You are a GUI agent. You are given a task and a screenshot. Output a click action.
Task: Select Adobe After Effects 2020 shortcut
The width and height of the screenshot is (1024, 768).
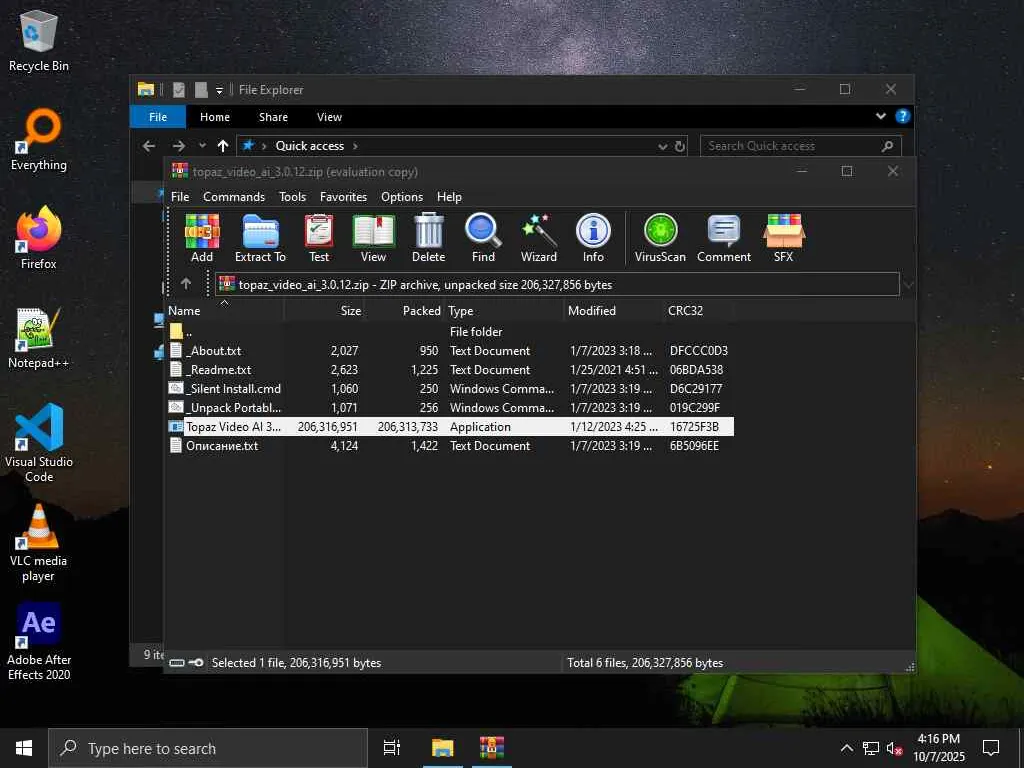click(x=39, y=643)
